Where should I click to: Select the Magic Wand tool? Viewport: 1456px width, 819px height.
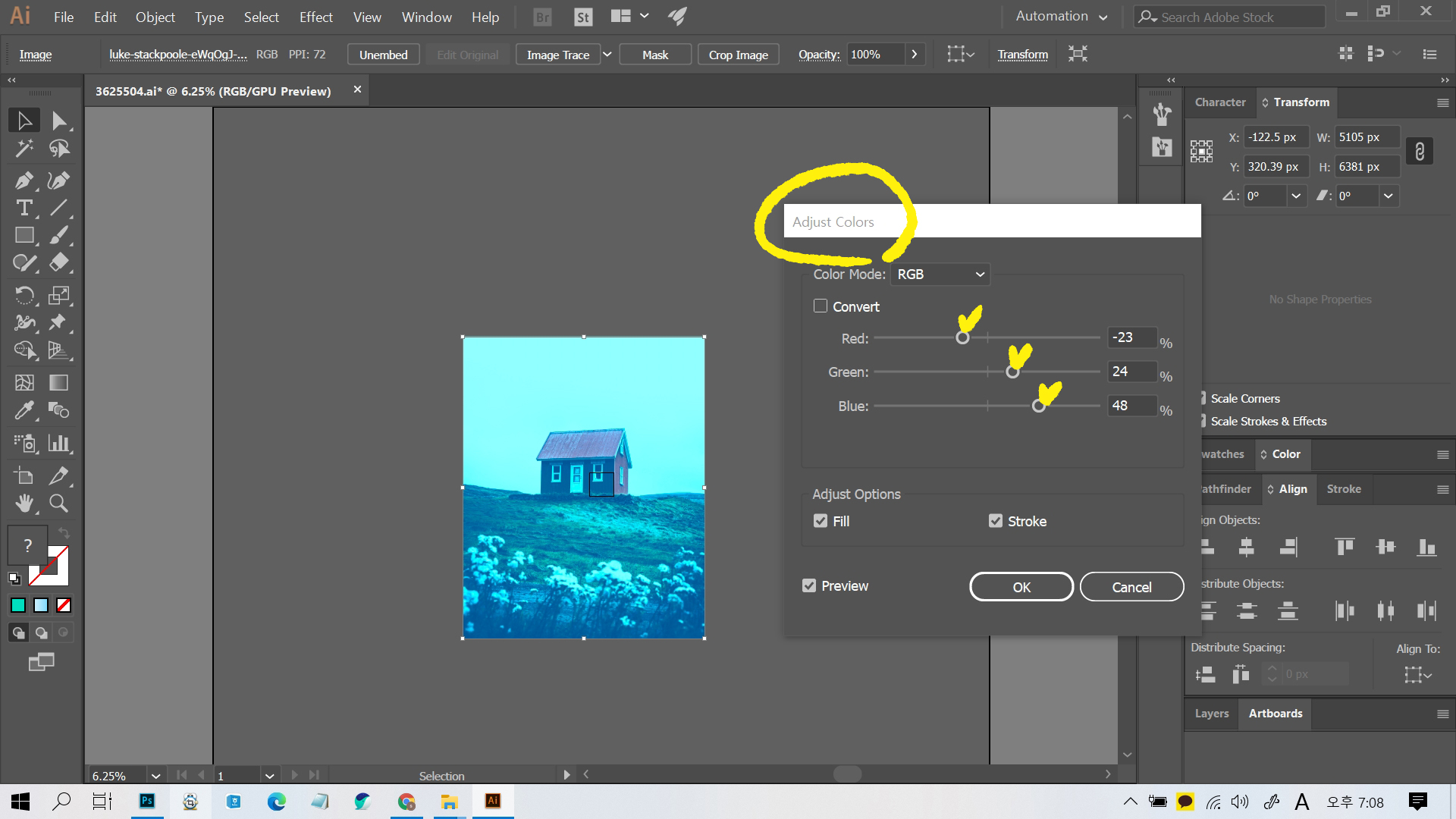pyautogui.click(x=24, y=149)
